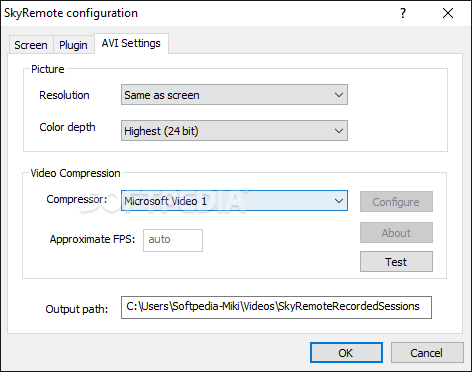The width and height of the screenshot is (472, 372).
Task: Click inside the Approximate FPS field
Action: 173,240
